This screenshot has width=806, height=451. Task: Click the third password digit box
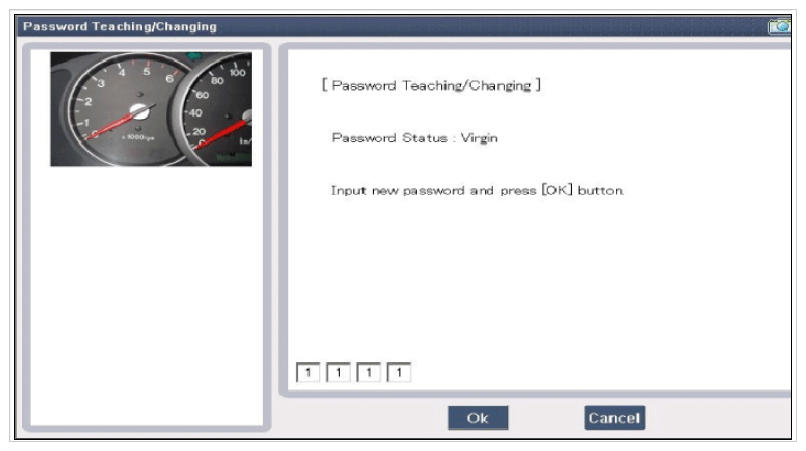click(x=369, y=372)
